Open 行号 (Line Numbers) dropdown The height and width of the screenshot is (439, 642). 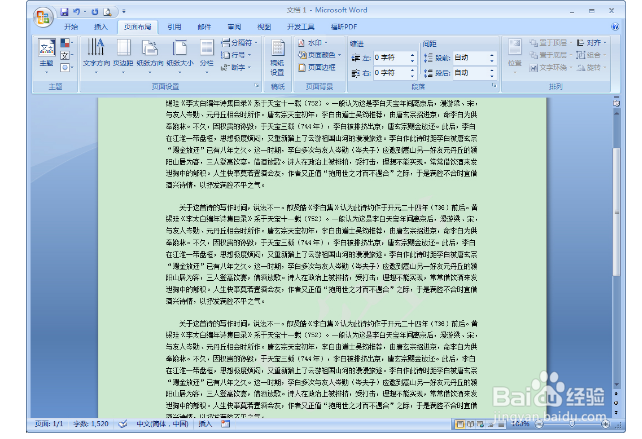[x=236, y=55]
